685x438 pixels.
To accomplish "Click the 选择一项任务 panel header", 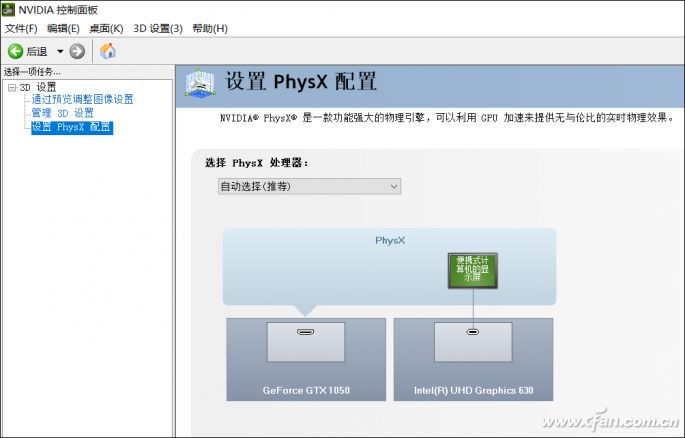I will (32, 72).
